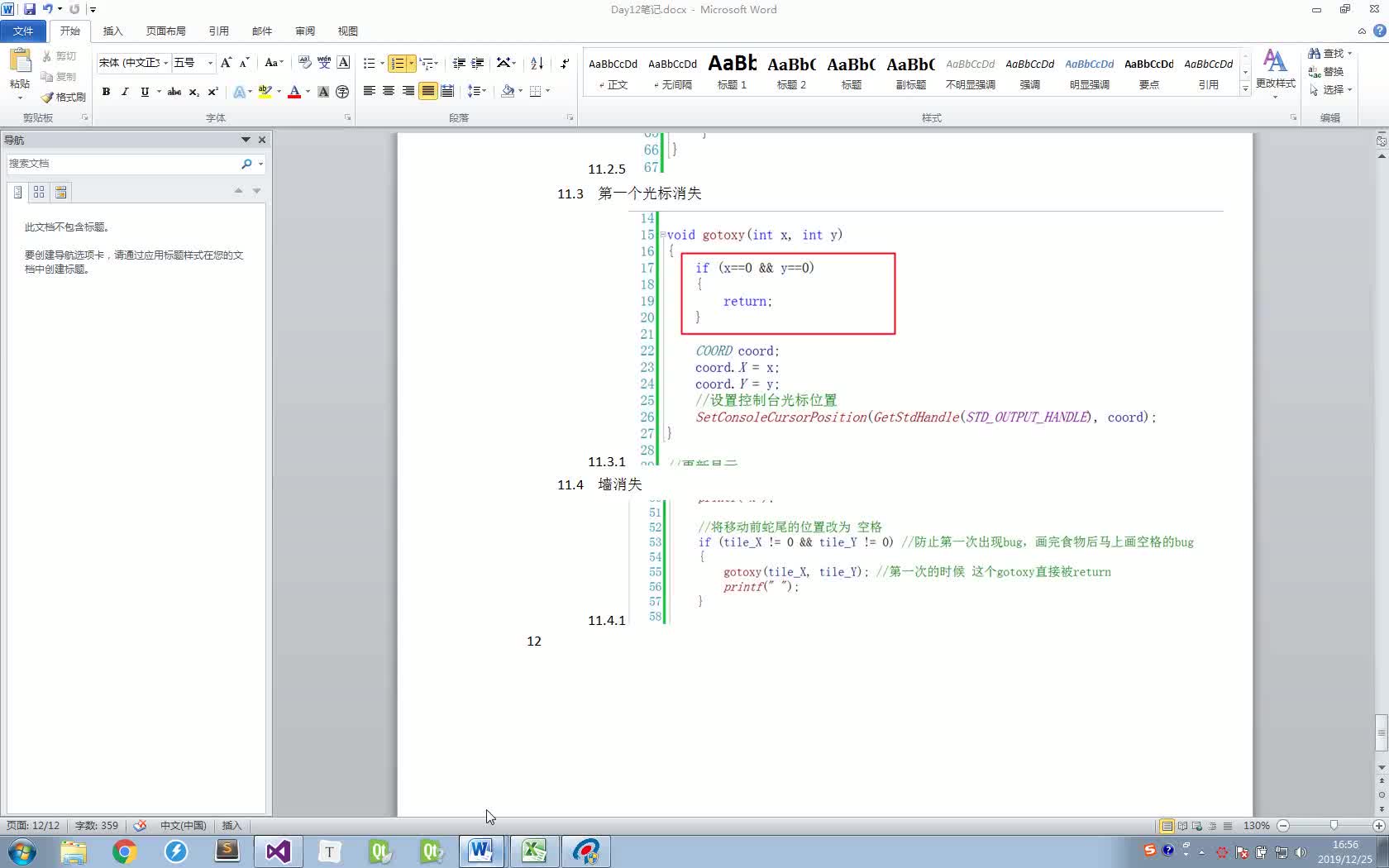Click the Enclose Characters icon

click(x=342, y=92)
